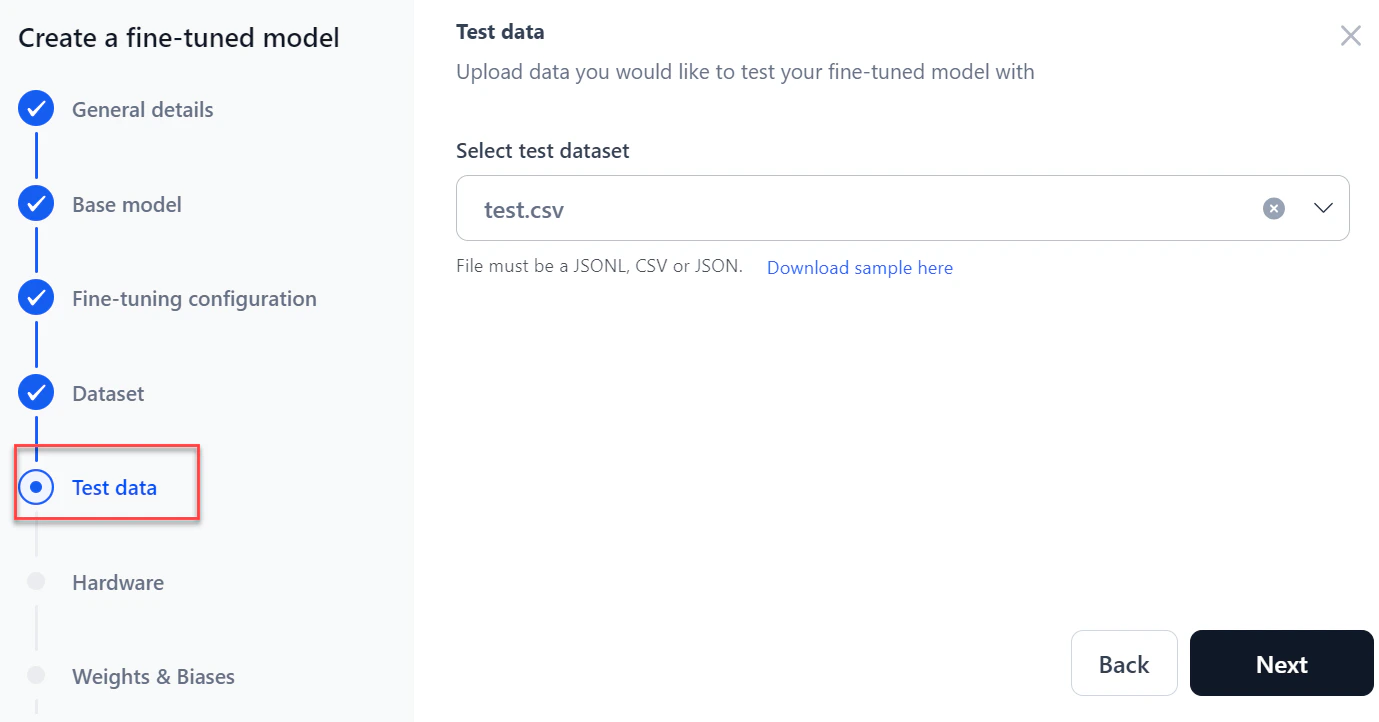Close the fine-tuning wizard with the X
The height and width of the screenshot is (722, 1379).
pyautogui.click(x=1350, y=35)
